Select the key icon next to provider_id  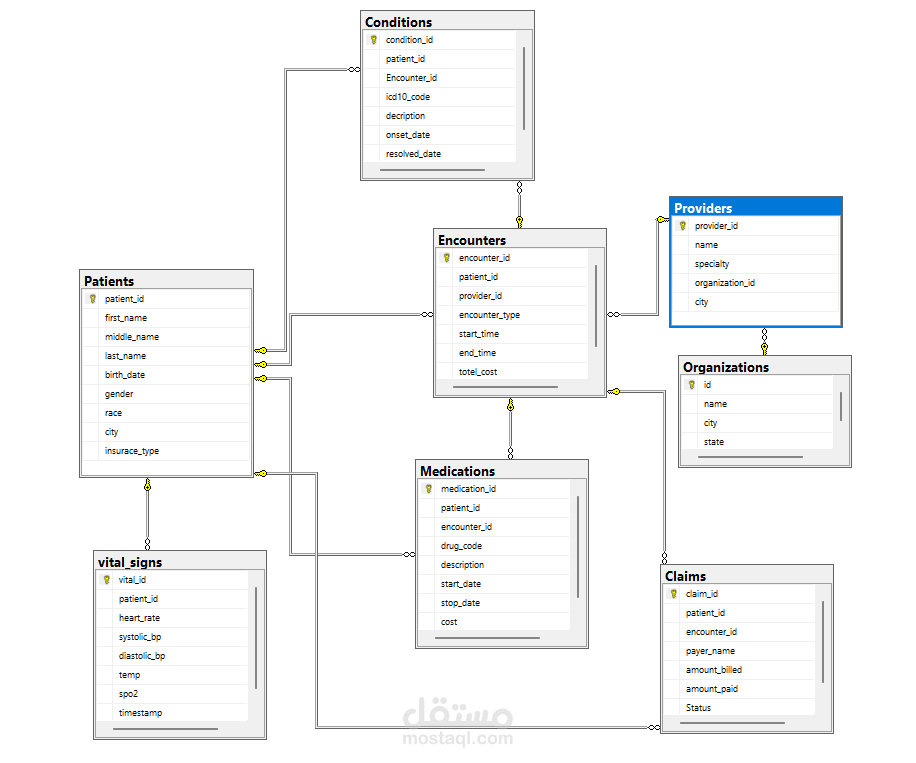point(682,226)
